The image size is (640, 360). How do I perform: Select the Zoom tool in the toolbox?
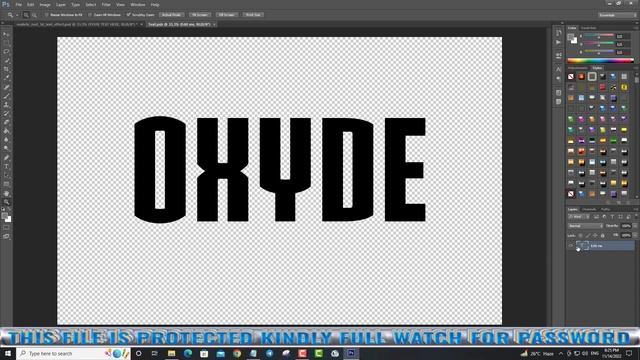(x=6, y=202)
